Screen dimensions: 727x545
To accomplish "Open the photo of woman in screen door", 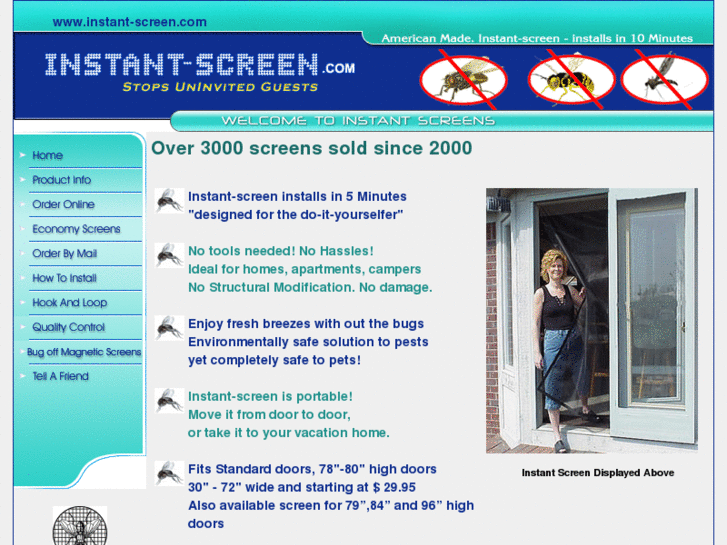I will (x=592, y=321).
